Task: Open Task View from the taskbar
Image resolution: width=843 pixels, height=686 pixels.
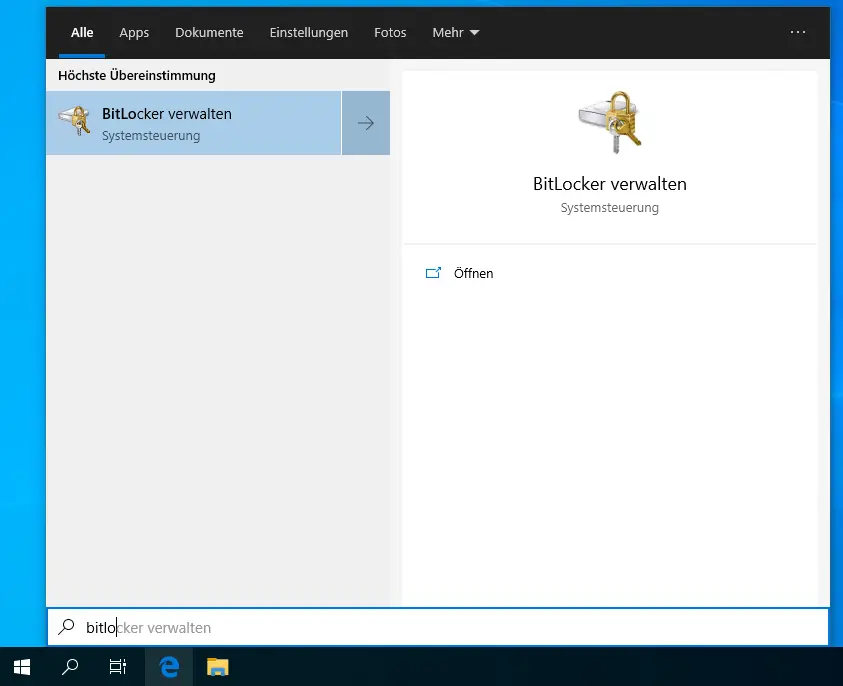Action: pos(118,666)
